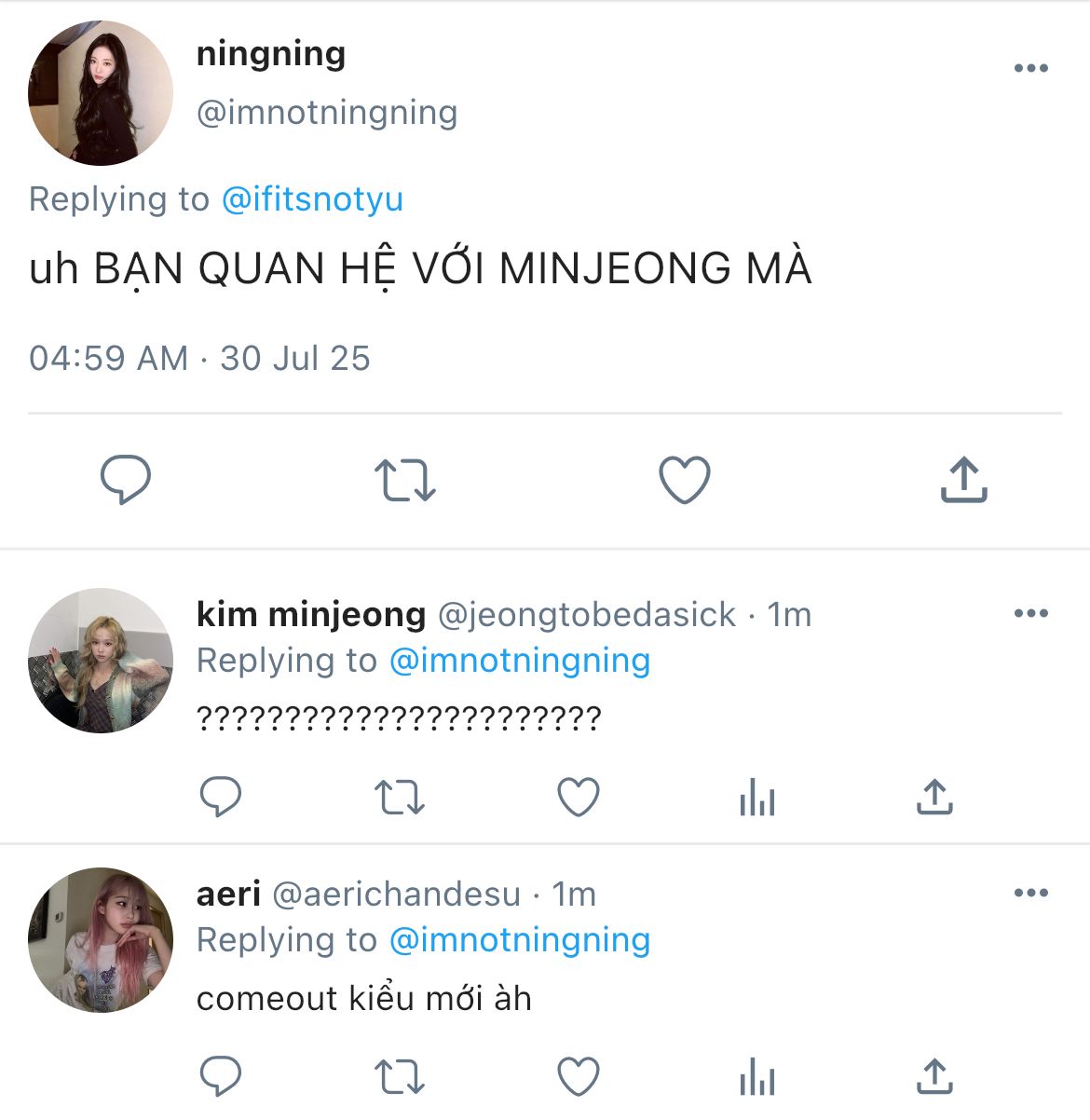Reply to kim minjeong's tweet

[221, 797]
